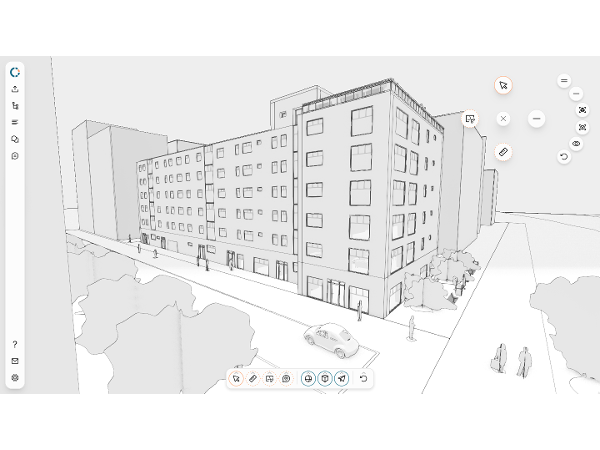The width and height of the screenshot is (600, 450).
Task: Click the circular app logo in the sidebar
Action: pos(15,72)
